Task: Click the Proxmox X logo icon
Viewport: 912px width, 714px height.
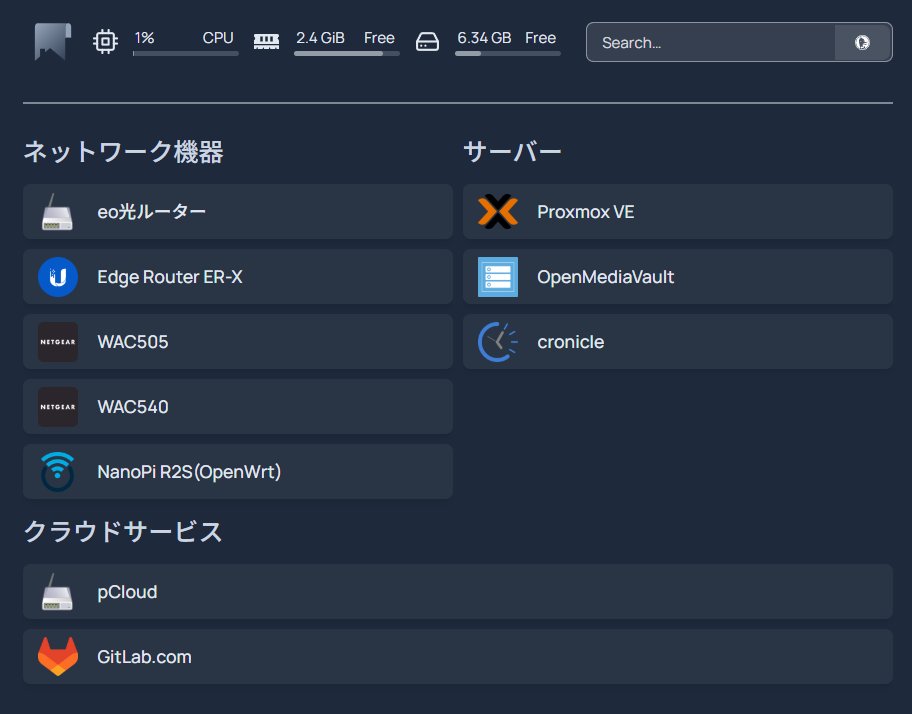Action: pyautogui.click(x=498, y=212)
